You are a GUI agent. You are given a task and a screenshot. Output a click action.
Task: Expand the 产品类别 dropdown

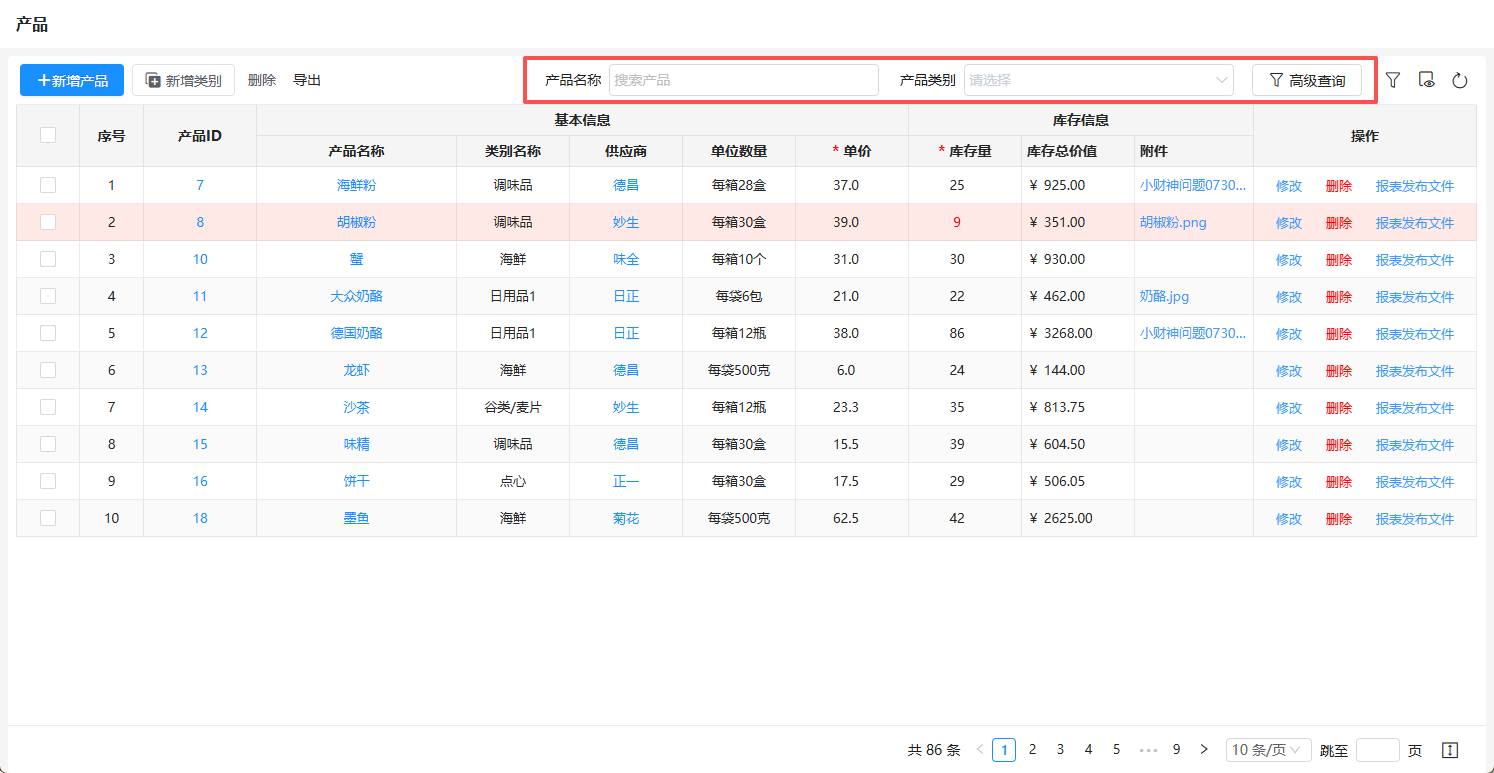coord(1098,80)
